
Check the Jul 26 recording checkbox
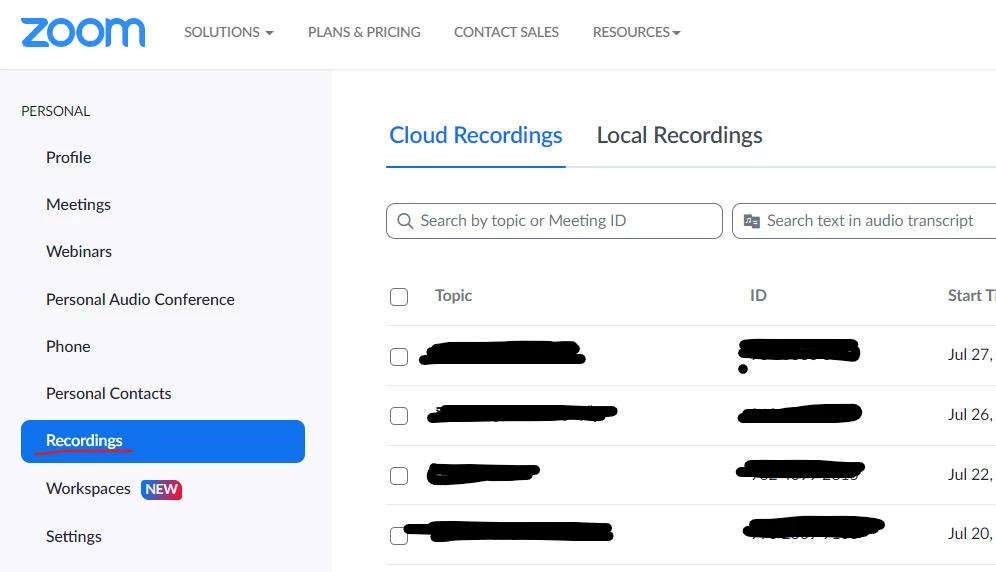[399, 416]
